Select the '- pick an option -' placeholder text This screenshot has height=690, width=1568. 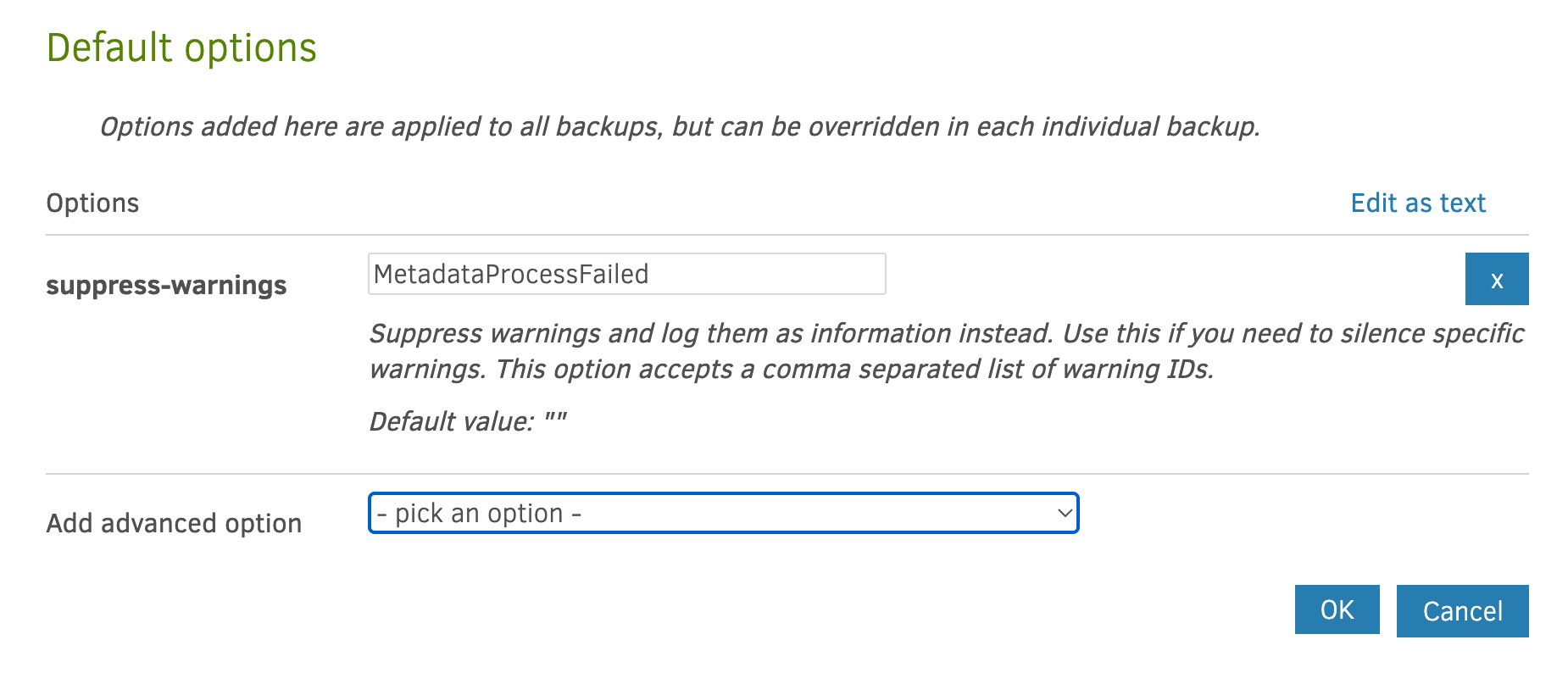tap(479, 513)
